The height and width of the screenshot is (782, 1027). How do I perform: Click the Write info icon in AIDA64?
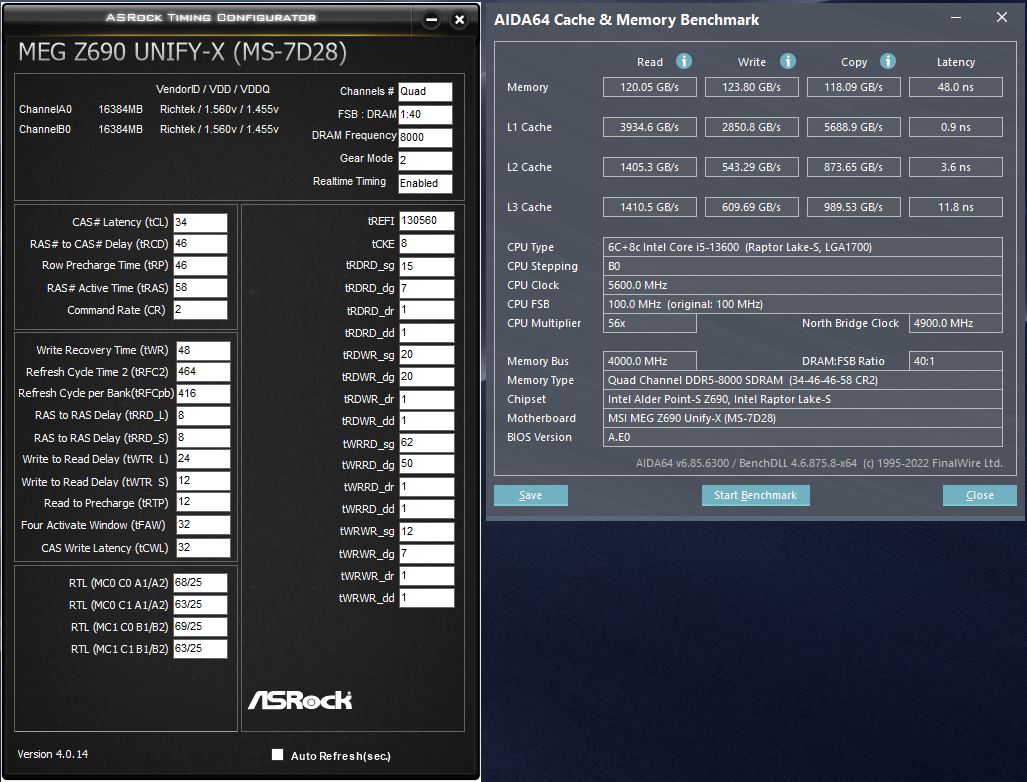(788, 61)
